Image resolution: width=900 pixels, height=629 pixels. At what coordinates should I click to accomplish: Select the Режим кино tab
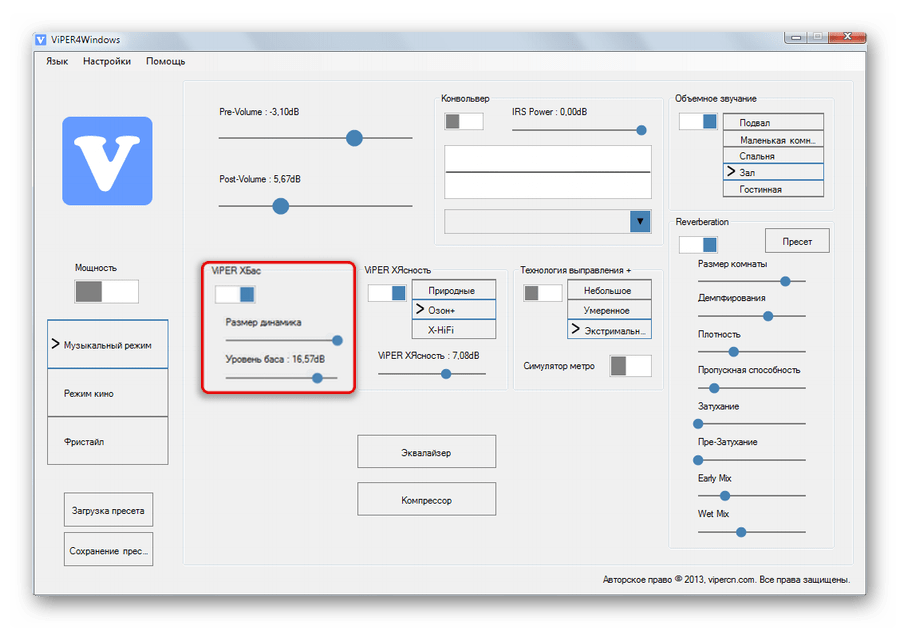pos(107,394)
